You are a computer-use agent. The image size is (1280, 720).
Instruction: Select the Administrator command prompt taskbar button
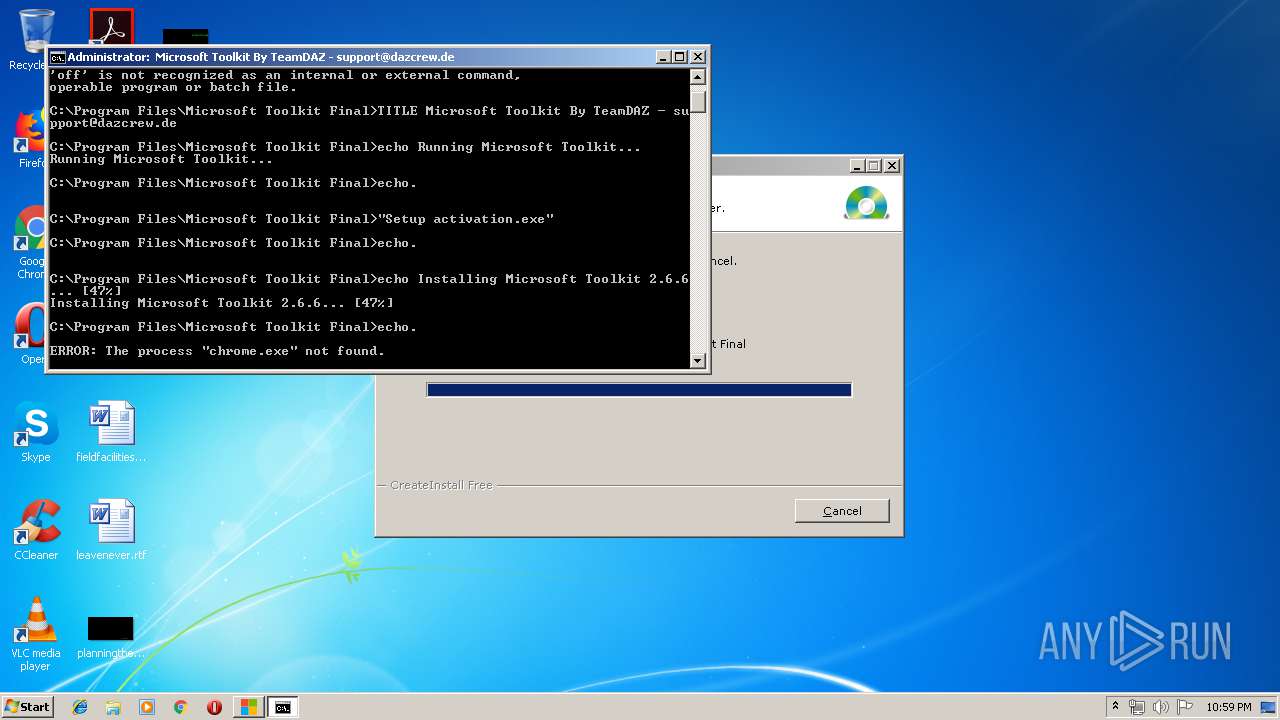tap(282, 707)
